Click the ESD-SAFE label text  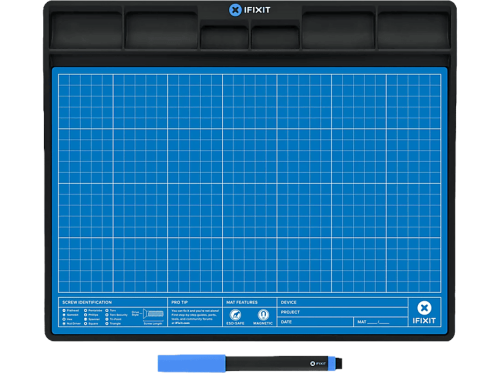tap(235, 323)
